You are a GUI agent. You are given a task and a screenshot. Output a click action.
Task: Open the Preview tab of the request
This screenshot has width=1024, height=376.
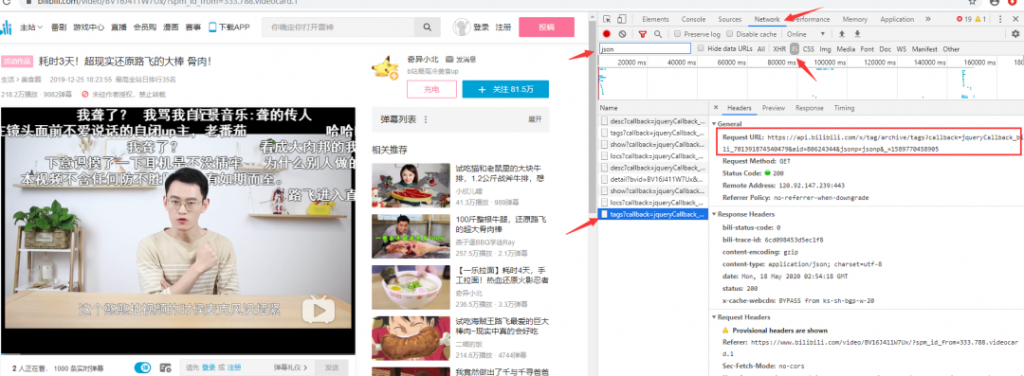[x=773, y=108]
